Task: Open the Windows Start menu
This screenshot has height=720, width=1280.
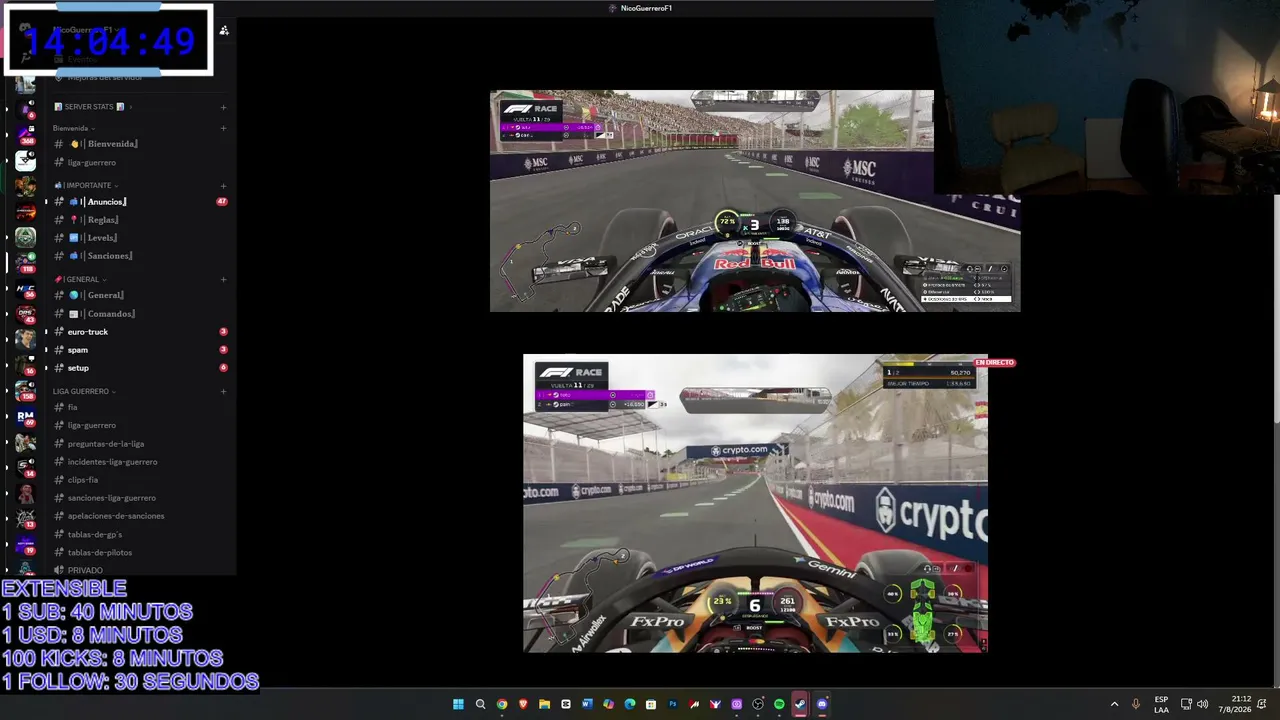Action: pos(458,704)
